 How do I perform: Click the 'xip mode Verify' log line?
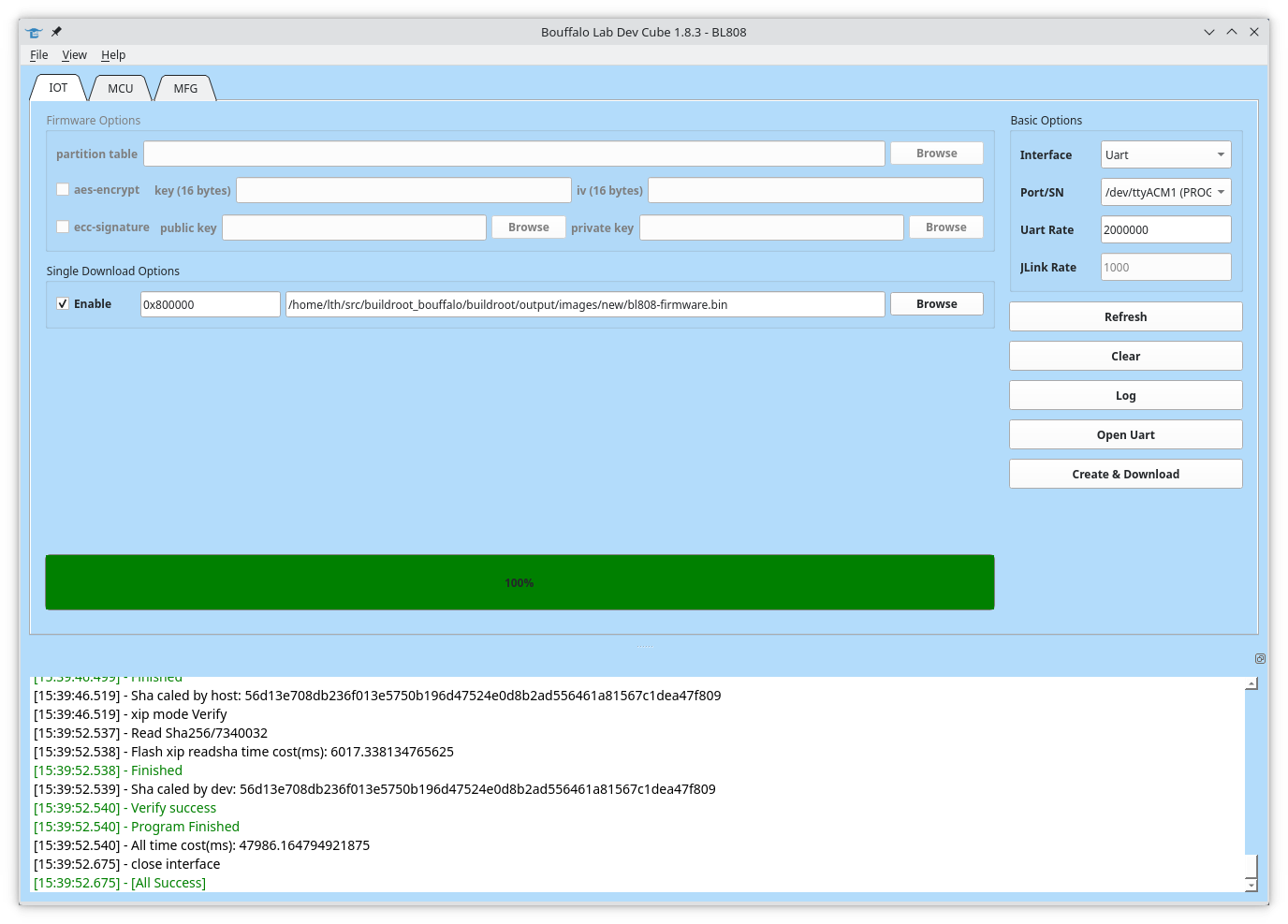(130, 714)
